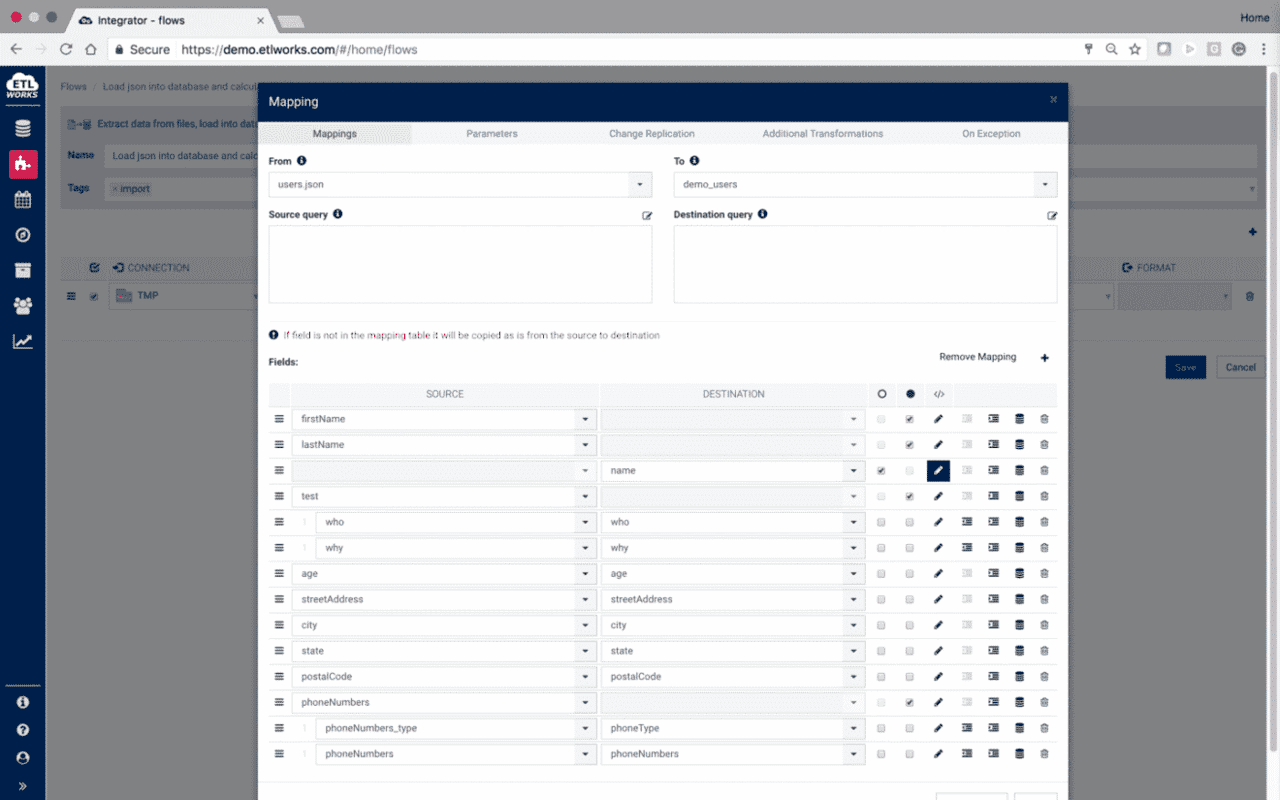
Task: Open Connections database icon in left sidebar
Action: [22, 128]
